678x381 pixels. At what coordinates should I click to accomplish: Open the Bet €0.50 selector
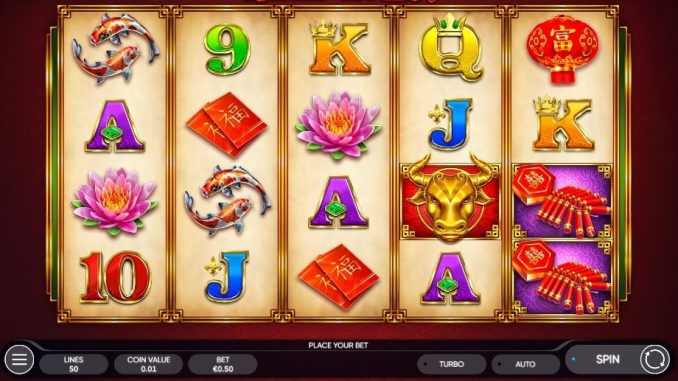tap(223, 364)
